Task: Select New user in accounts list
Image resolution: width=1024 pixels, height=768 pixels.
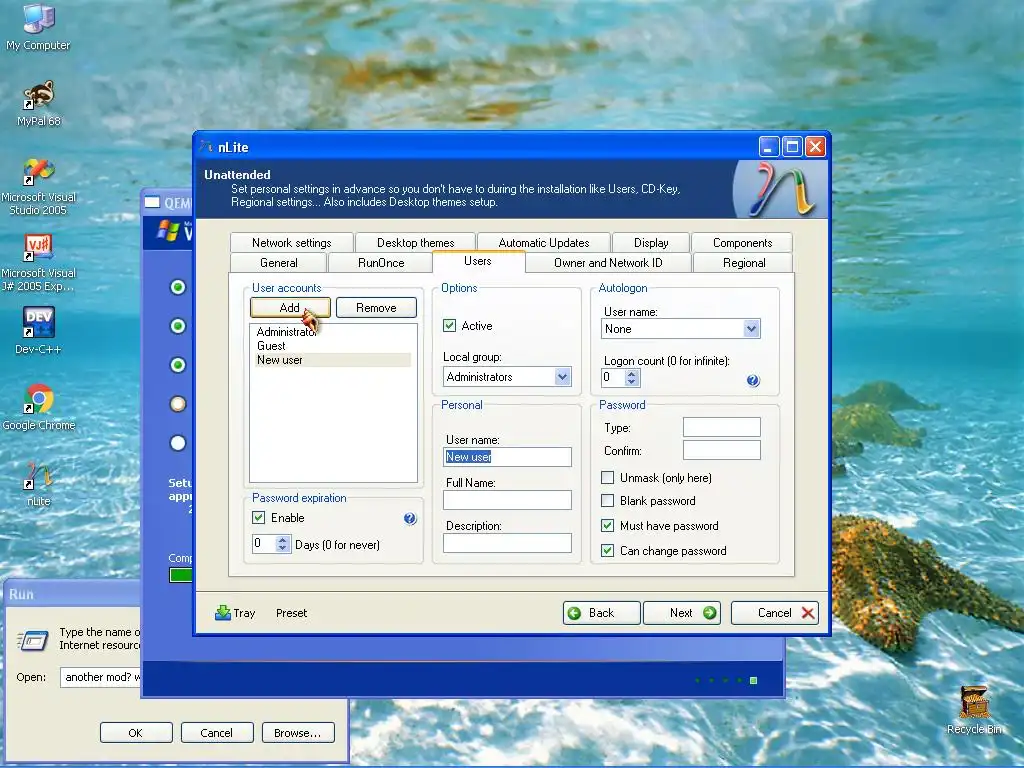Action: click(332, 360)
